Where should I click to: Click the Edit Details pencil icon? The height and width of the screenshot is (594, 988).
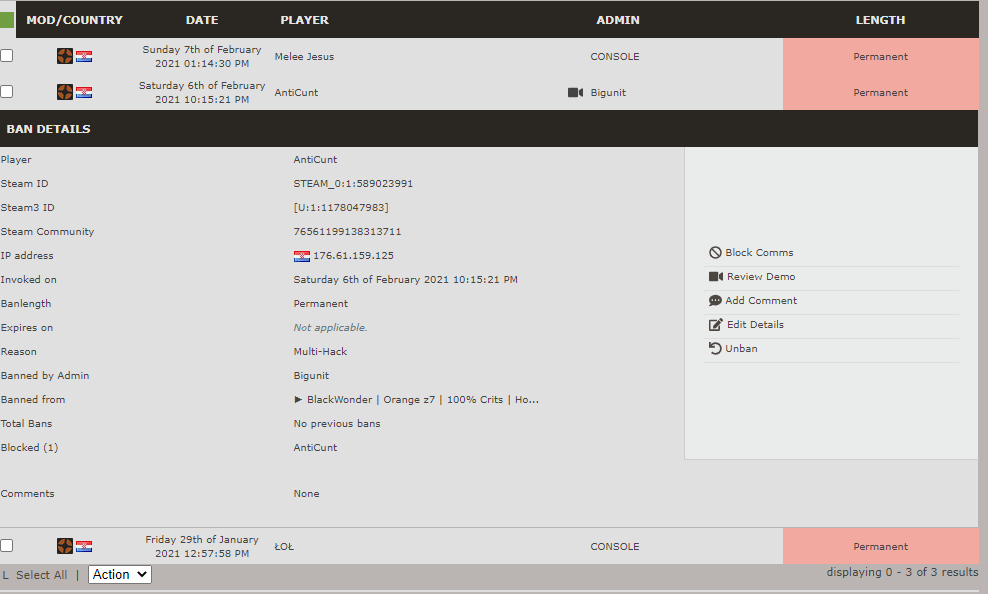pos(716,324)
